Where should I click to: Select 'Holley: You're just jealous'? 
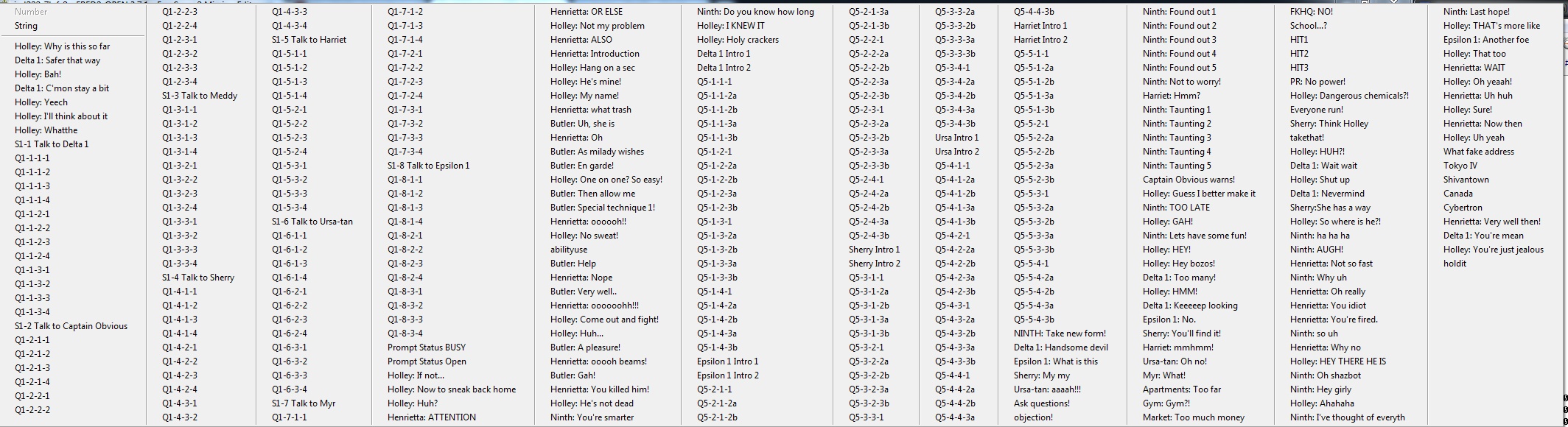[x=1494, y=250]
